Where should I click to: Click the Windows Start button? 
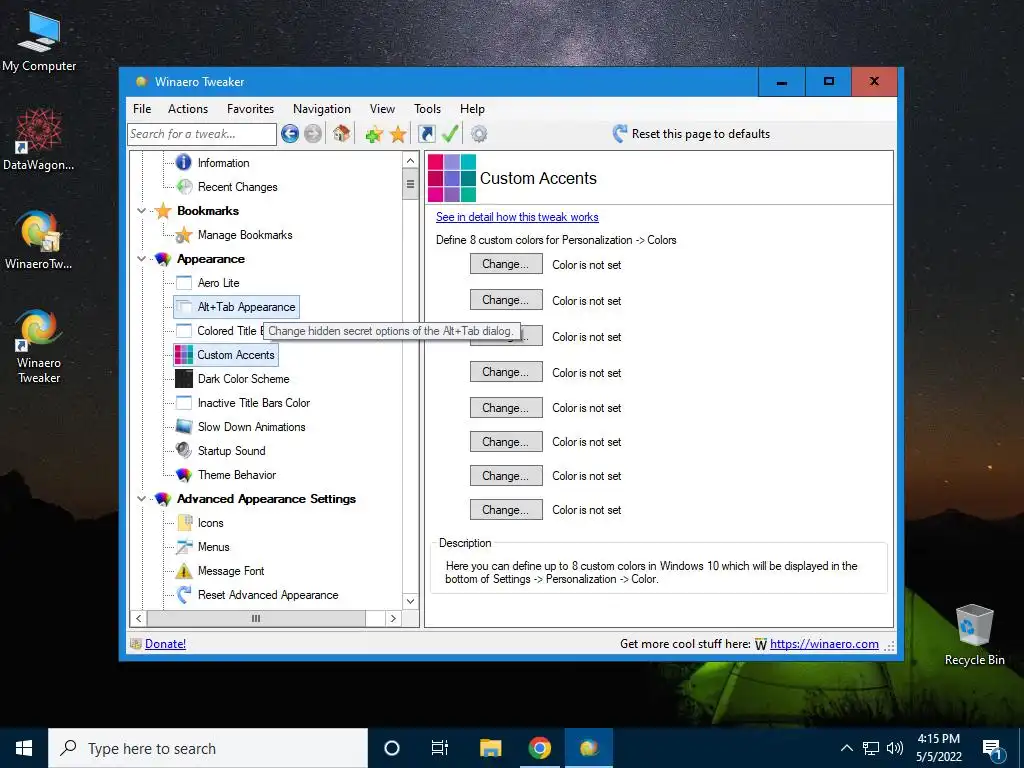[x=24, y=748]
